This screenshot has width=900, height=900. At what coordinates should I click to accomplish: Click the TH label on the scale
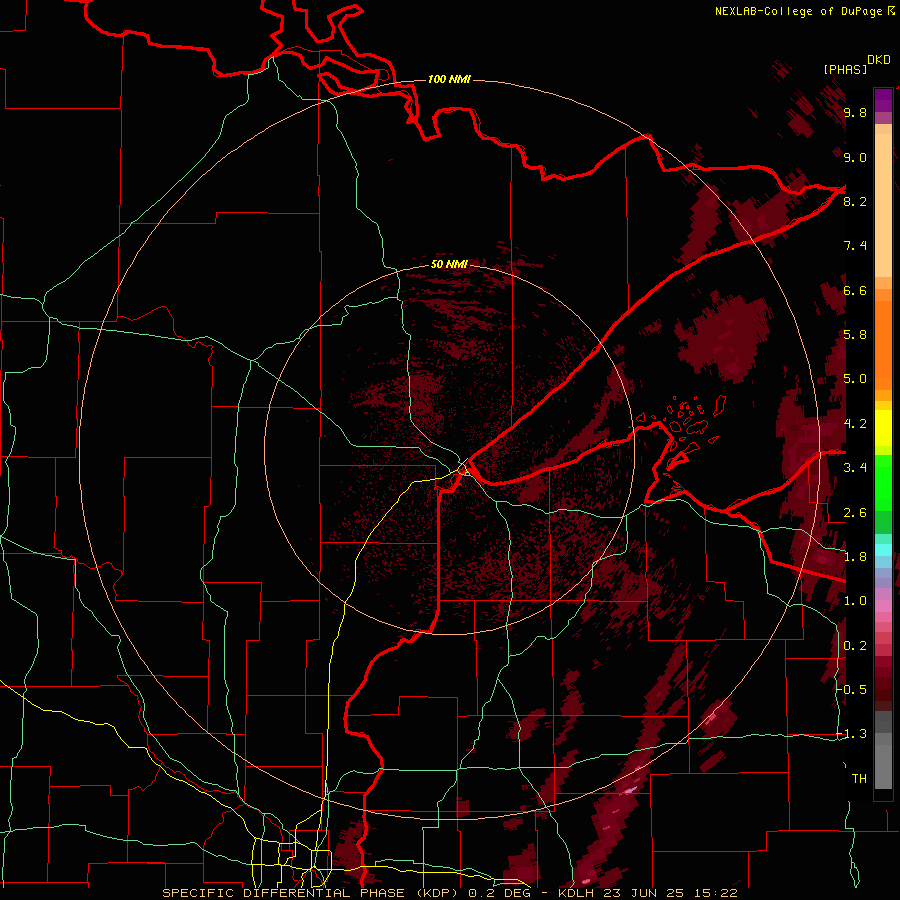coord(859,779)
